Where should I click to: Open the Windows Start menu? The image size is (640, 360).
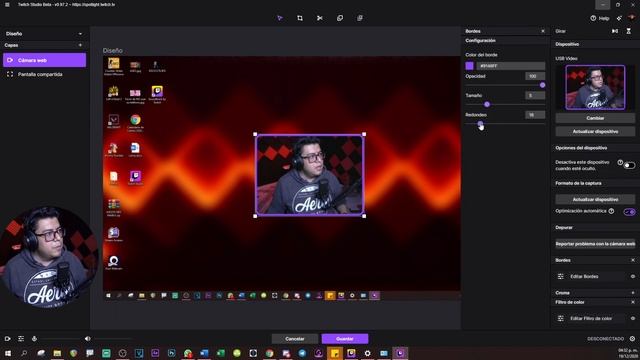pos(8,353)
